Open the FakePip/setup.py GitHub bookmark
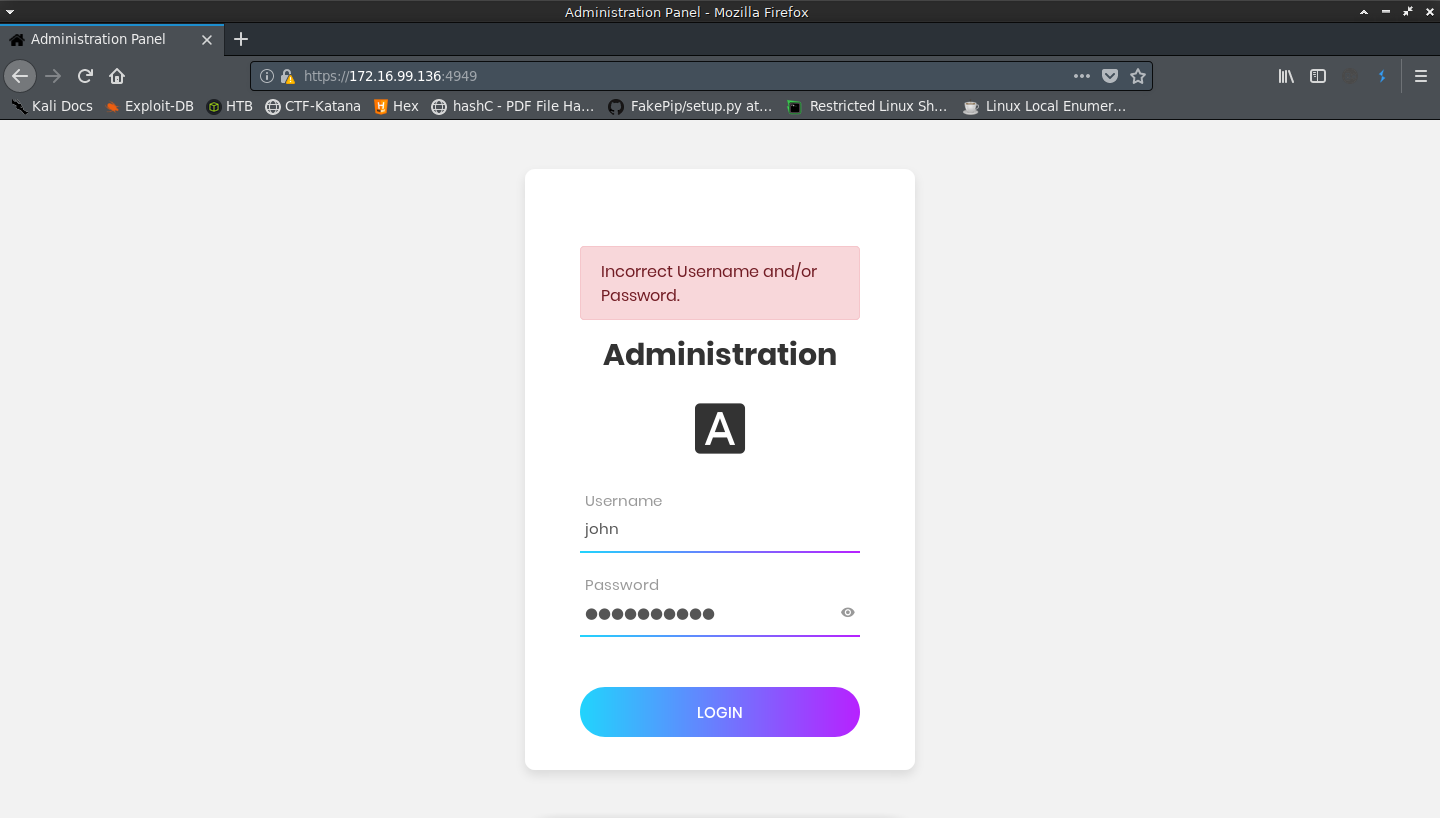Image resolution: width=1440 pixels, height=818 pixels. click(690, 106)
